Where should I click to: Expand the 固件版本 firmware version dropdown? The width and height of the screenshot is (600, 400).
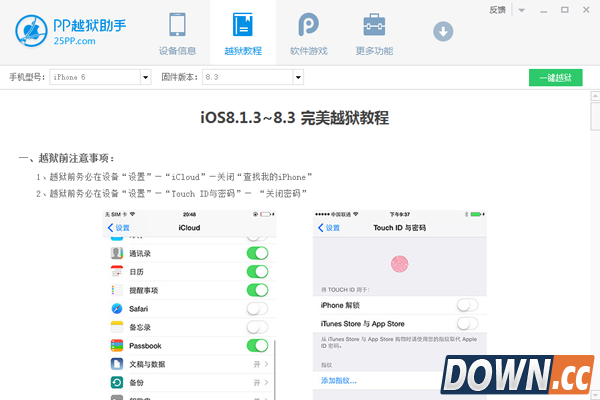click(x=297, y=77)
